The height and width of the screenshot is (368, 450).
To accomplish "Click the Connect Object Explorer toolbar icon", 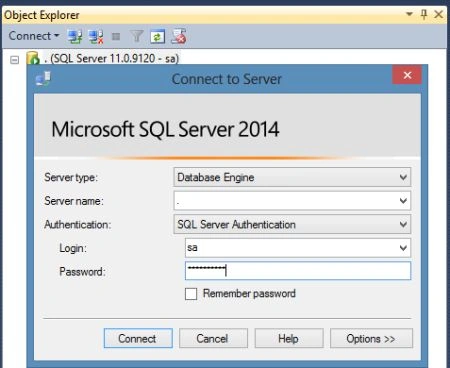I will (x=75, y=36).
